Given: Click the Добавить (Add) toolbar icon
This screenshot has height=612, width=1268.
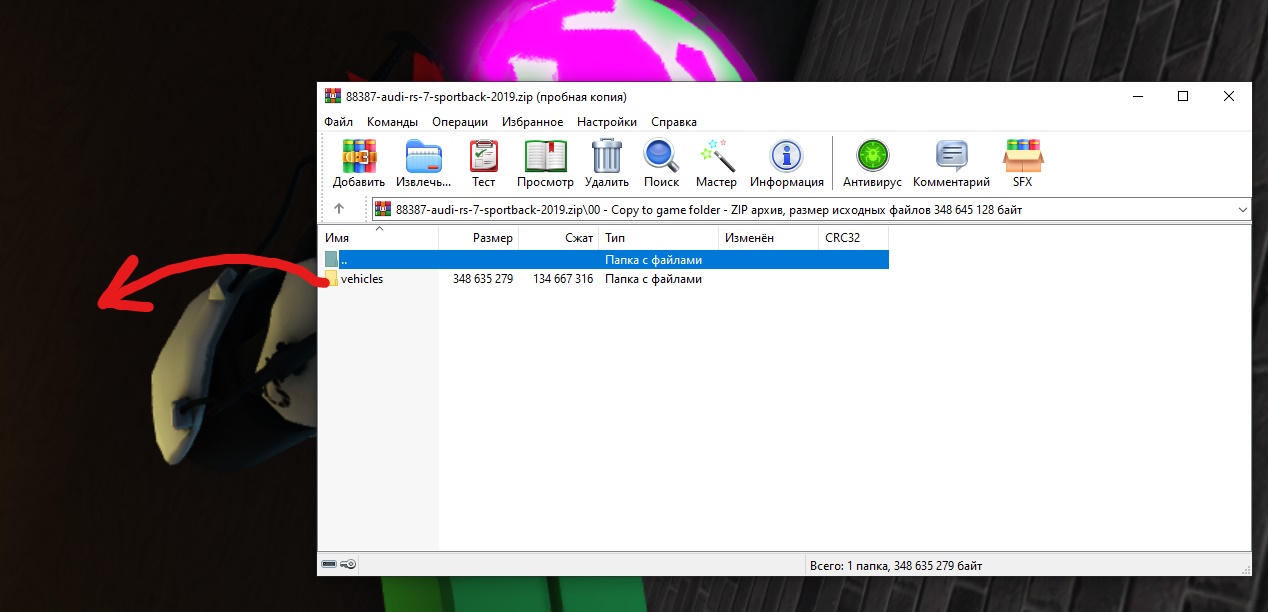Looking at the screenshot, I should click(x=359, y=157).
